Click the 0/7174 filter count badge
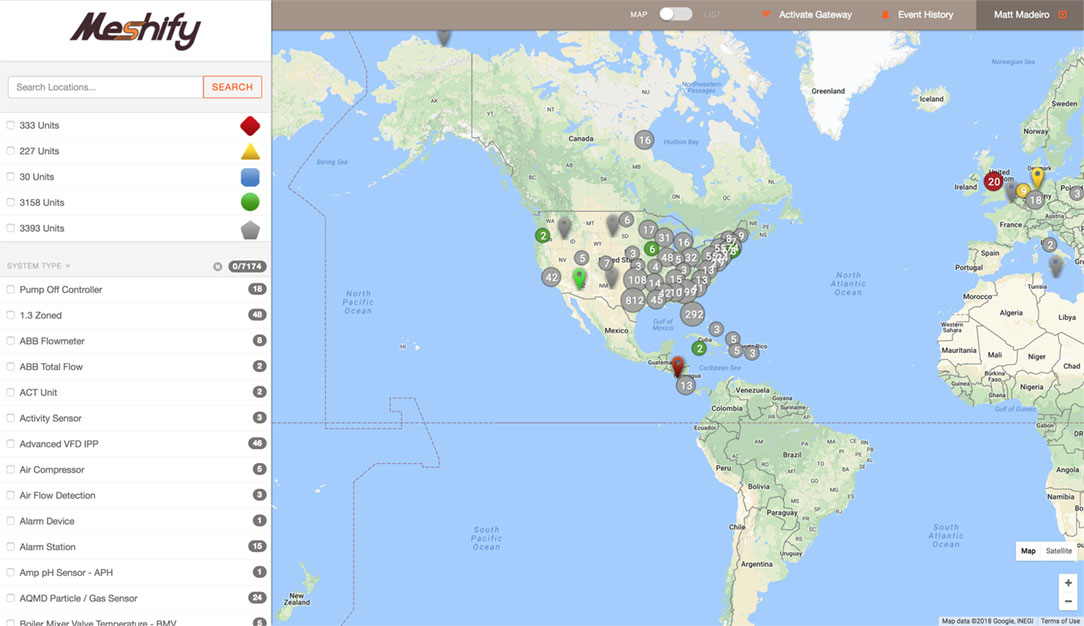 [x=247, y=266]
